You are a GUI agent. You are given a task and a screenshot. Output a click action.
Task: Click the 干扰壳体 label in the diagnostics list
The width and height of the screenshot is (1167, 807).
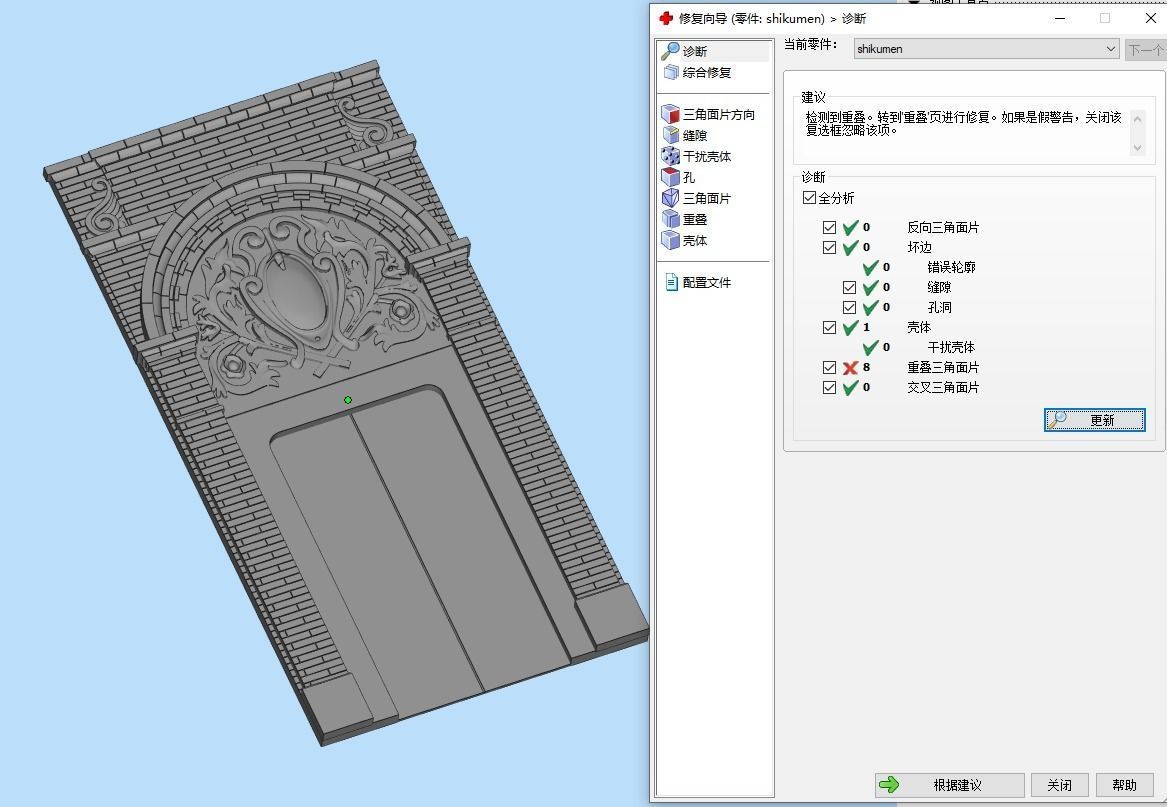click(951, 348)
